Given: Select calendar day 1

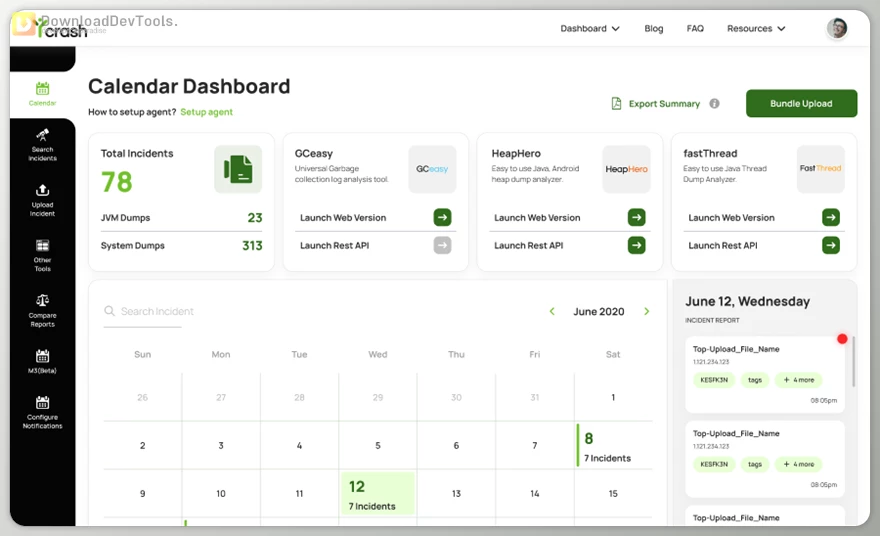Looking at the screenshot, I should [x=613, y=397].
